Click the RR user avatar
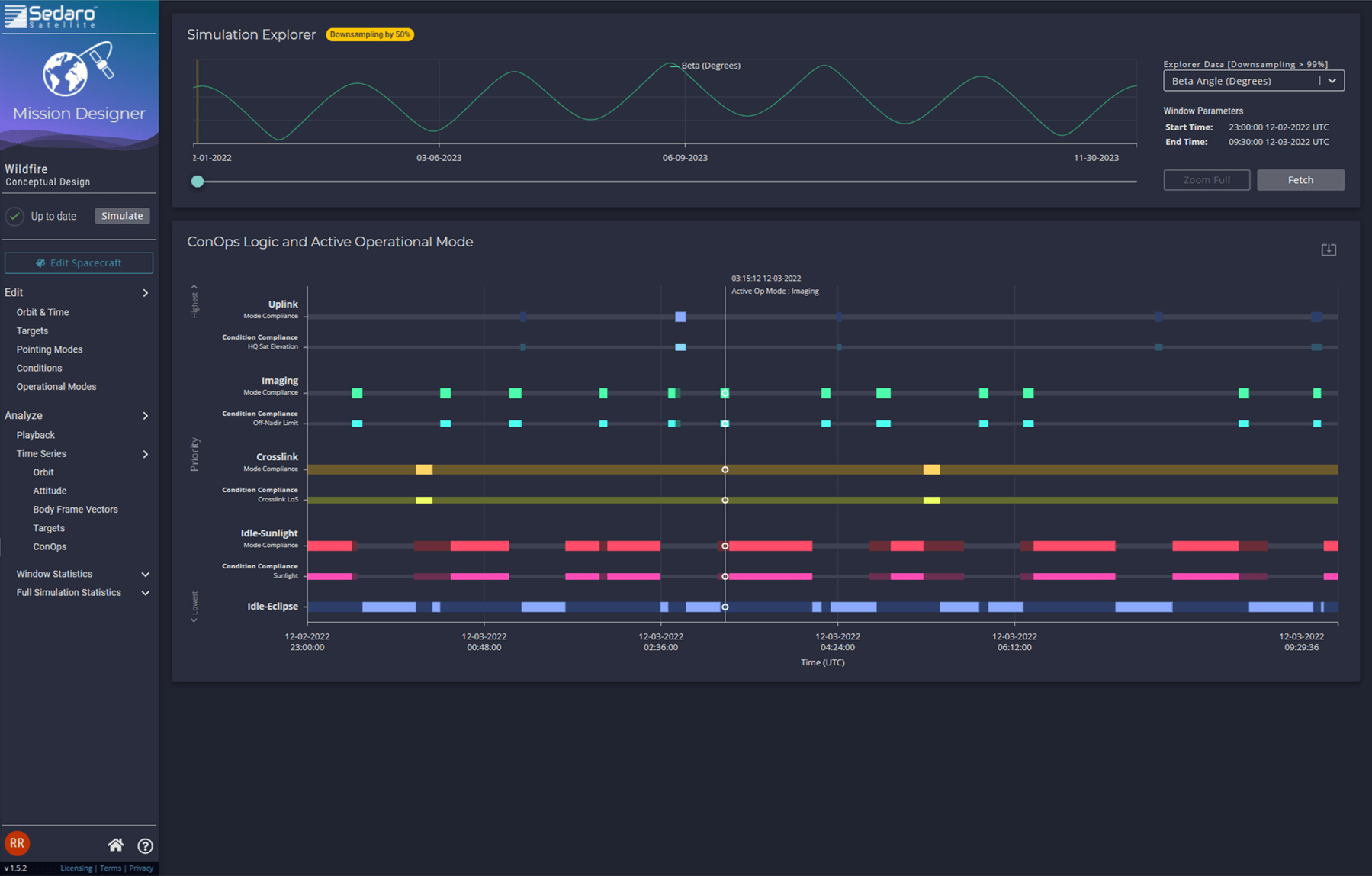Screen dimensions: 1372x876 point(17,843)
